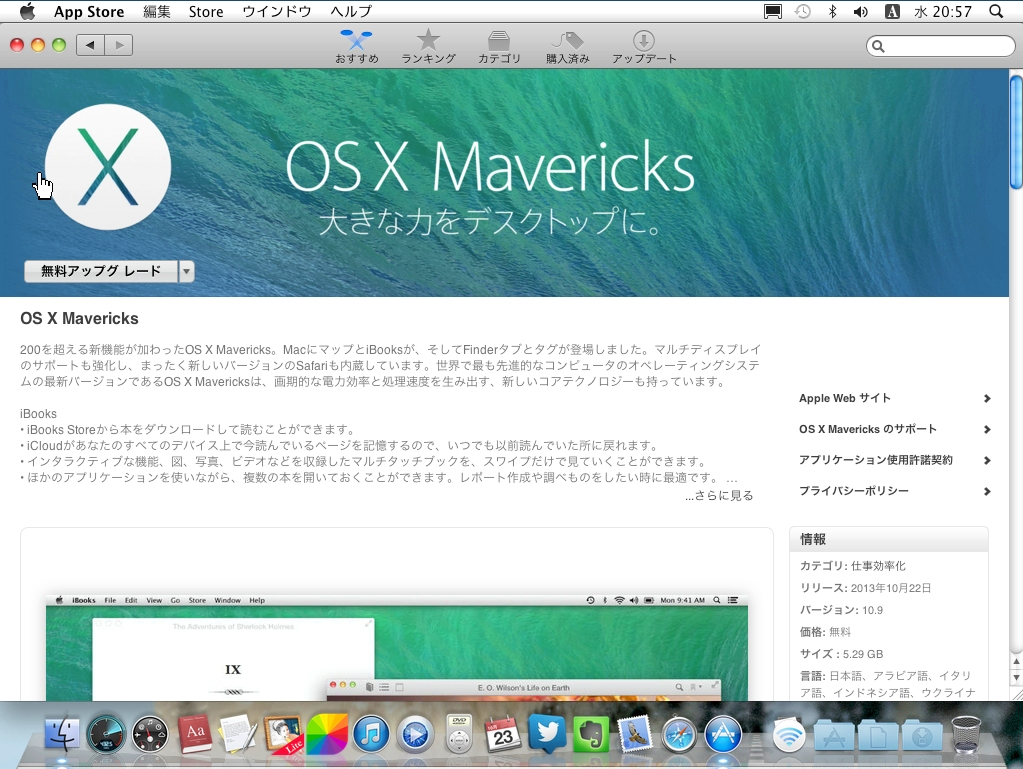Image resolution: width=1023 pixels, height=769 pixels.
Task: Open the ウインドウ menu
Action: click(x=277, y=12)
